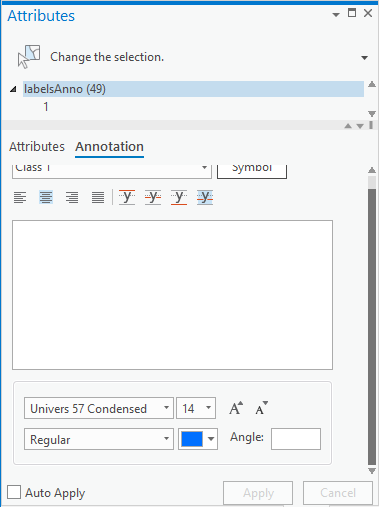Switch to the Attributes tab
379x507 pixels.
point(37,147)
